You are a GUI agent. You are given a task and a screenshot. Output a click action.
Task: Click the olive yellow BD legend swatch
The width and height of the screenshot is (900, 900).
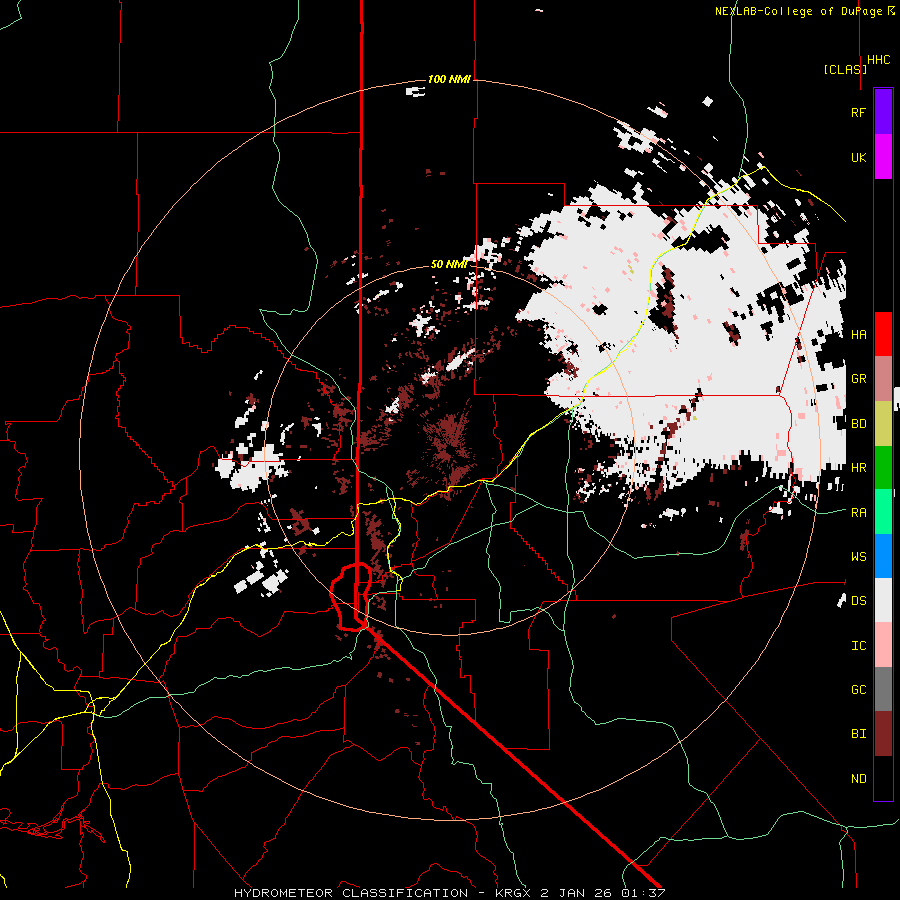click(x=883, y=423)
